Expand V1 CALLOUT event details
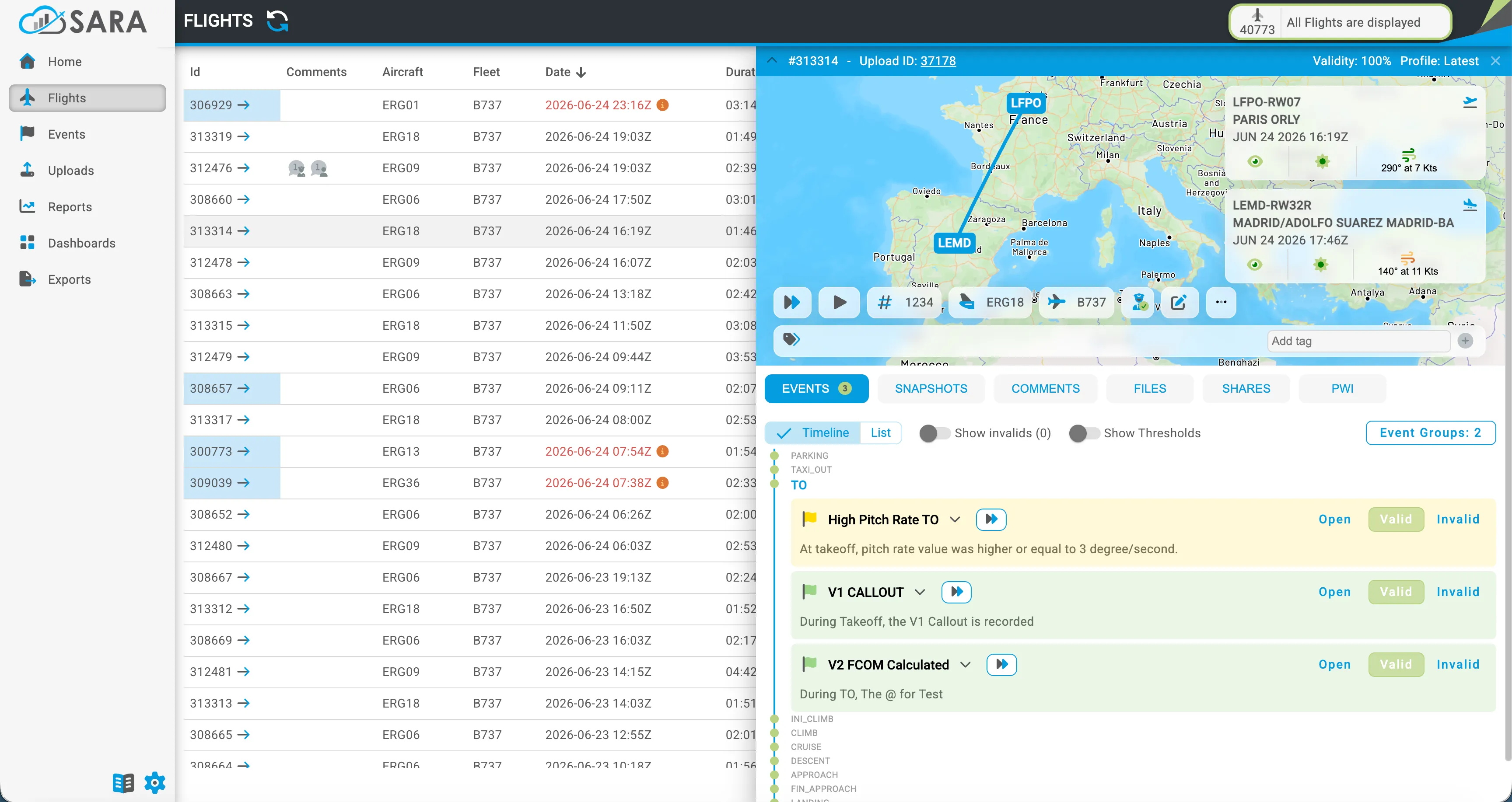1512x802 pixels. 920,593
